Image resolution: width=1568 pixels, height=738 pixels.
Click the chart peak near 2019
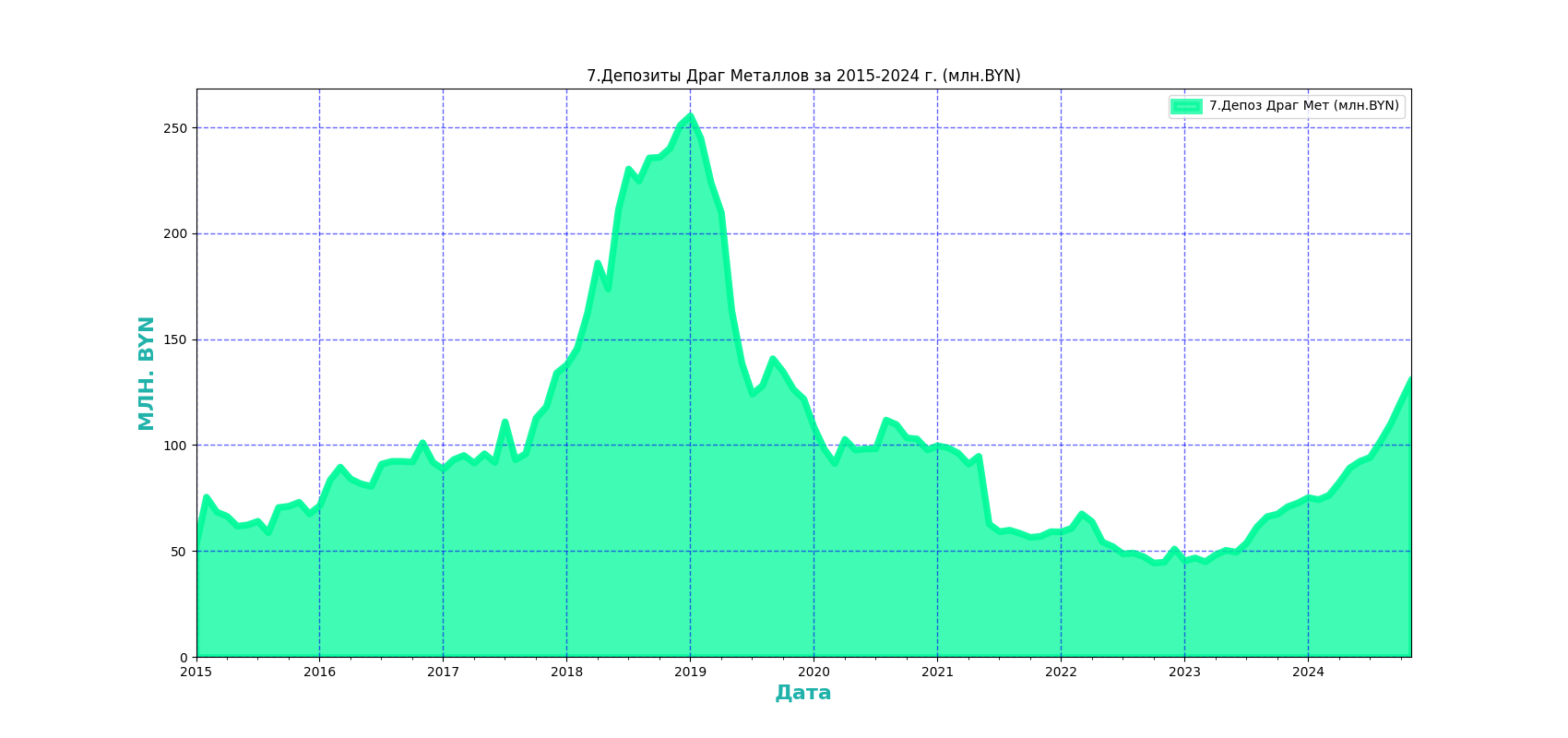tap(690, 116)
